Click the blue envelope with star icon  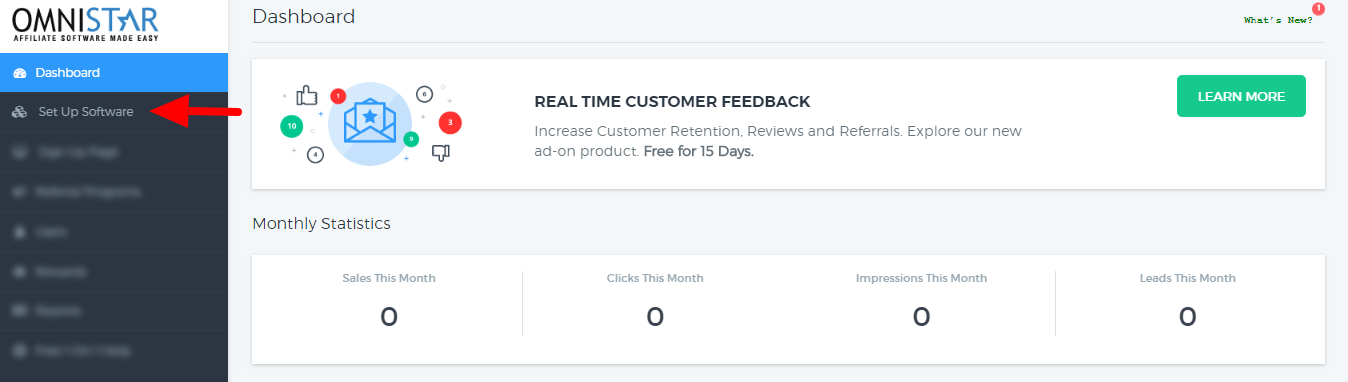click(370, 122)
